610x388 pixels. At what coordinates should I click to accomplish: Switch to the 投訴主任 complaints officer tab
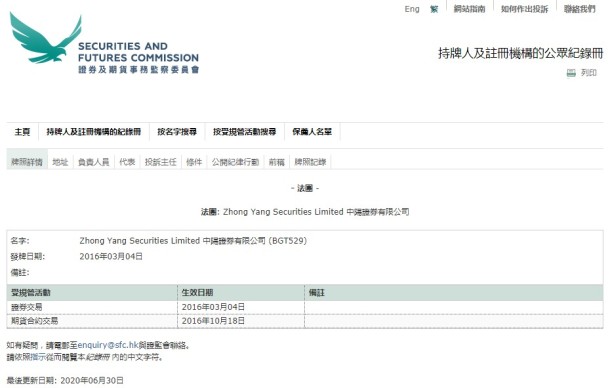[x=161, y=162]
